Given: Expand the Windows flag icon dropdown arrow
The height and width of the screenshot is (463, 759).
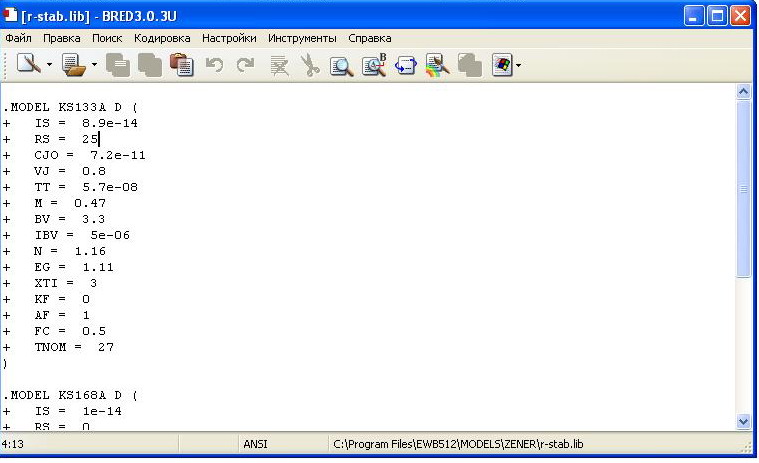Looking at the screenshot, I should (518, 65).
